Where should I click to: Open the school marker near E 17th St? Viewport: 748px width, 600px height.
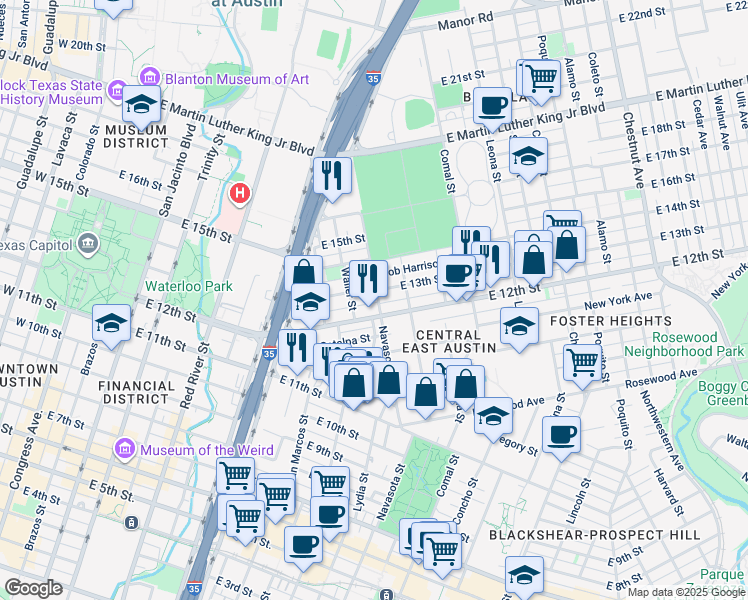point(528,155)
